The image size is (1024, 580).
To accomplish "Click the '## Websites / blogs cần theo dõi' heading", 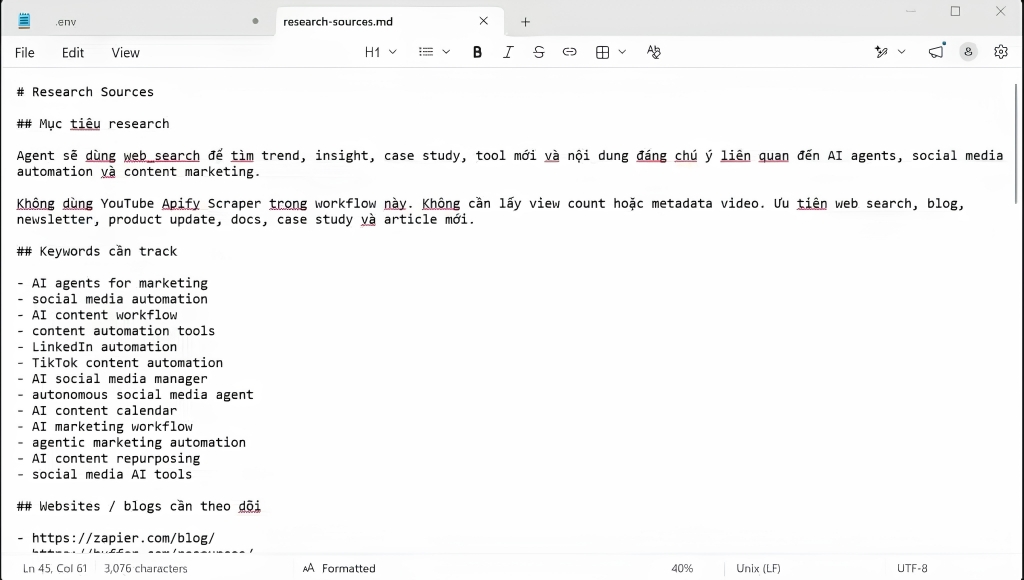I will pos(138,506).
